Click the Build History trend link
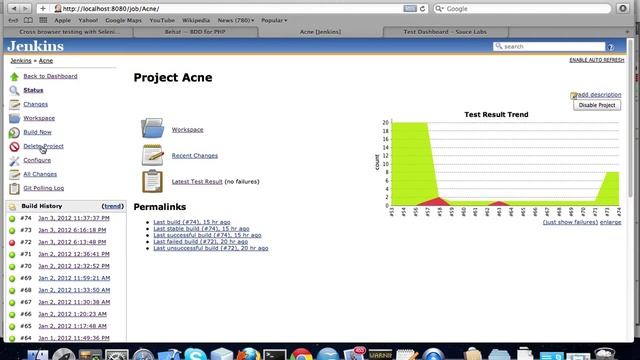The height and width of the screenshot is (360, 640). click(112, 206)
